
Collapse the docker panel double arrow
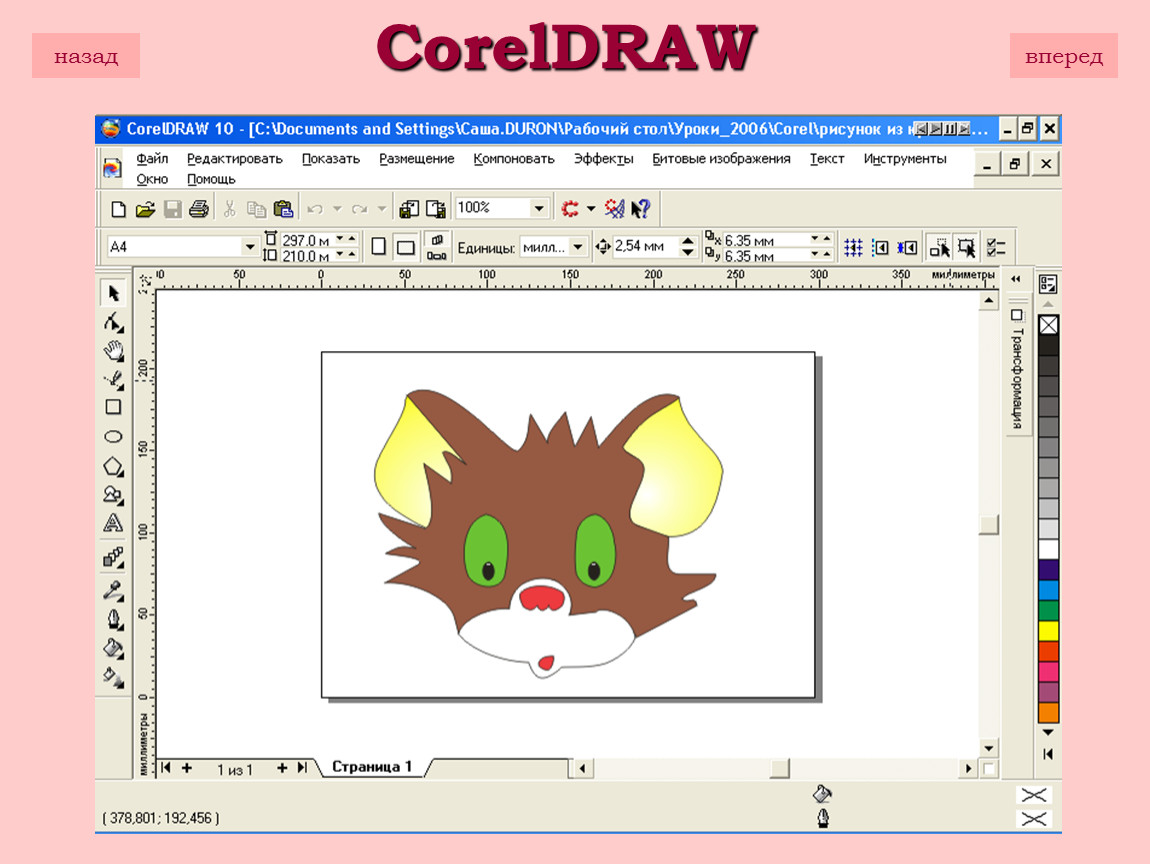tap(1016, 279)
